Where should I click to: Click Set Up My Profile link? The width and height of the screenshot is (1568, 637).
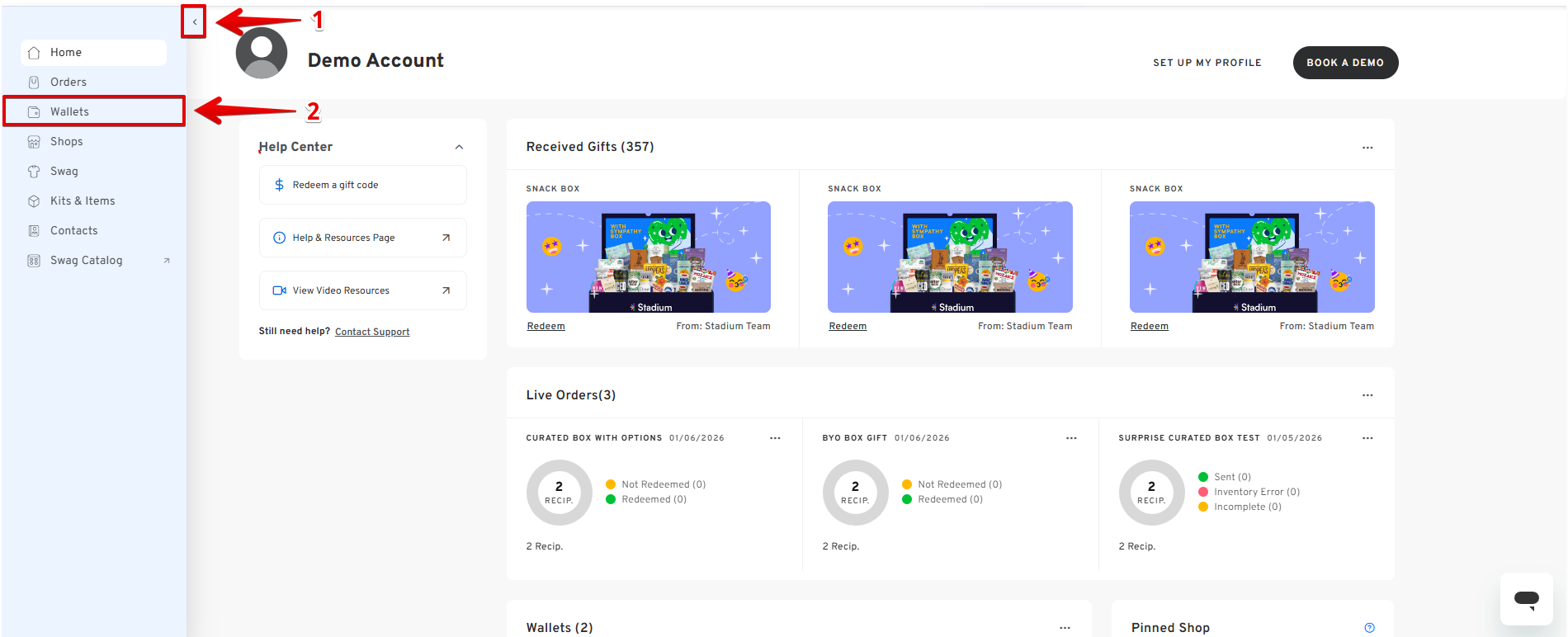pyautogui.click(x=1207, y=63)
